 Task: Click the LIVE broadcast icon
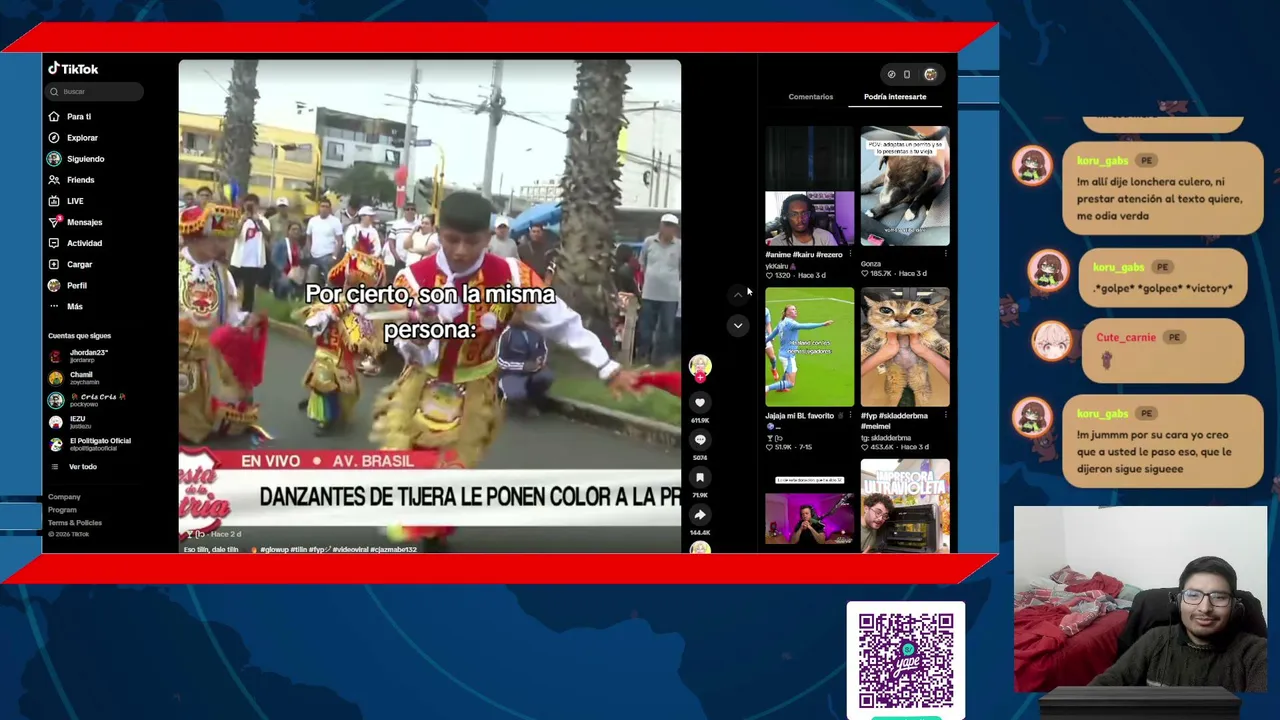(x=54, y=201)
